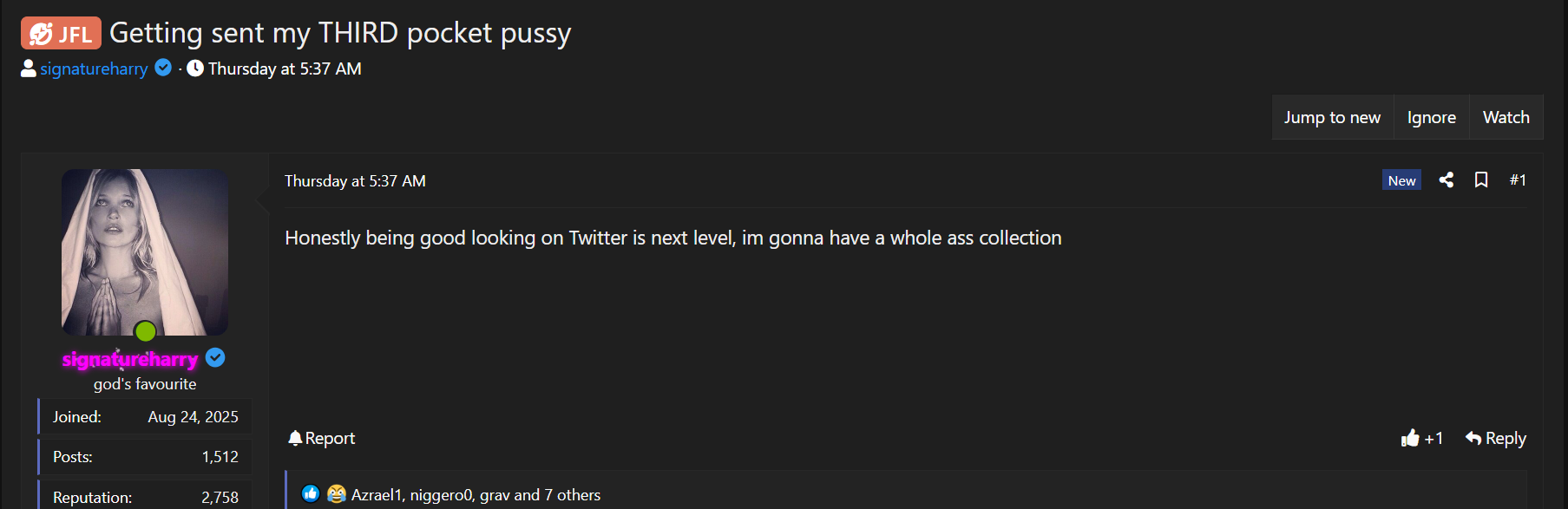
Task: Click the Jump to new button
Action: click(x=1333, y=116)
